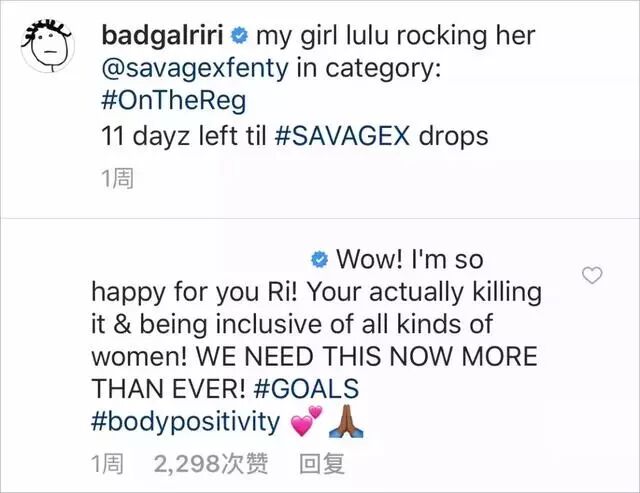Open the #GOALS hashtag
This screenshot has width=640, height=493.
306,388
